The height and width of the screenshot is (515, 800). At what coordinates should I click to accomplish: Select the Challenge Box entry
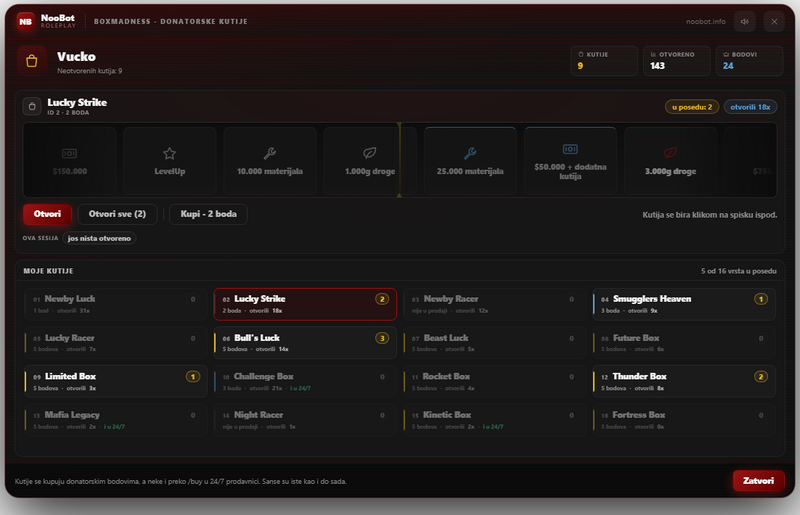tap(305, 381)
